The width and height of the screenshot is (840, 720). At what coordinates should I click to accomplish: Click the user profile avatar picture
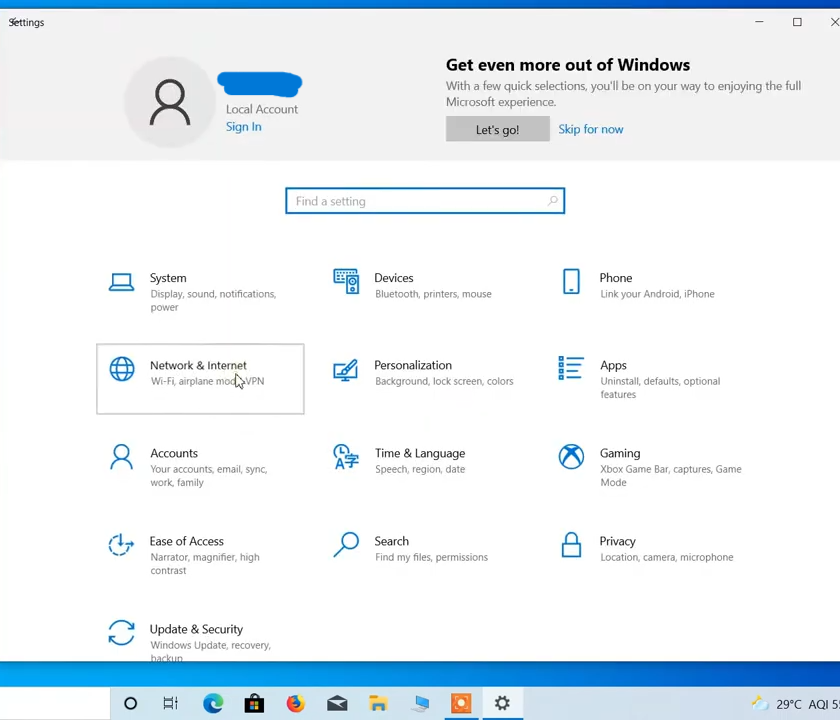[170, 102]
